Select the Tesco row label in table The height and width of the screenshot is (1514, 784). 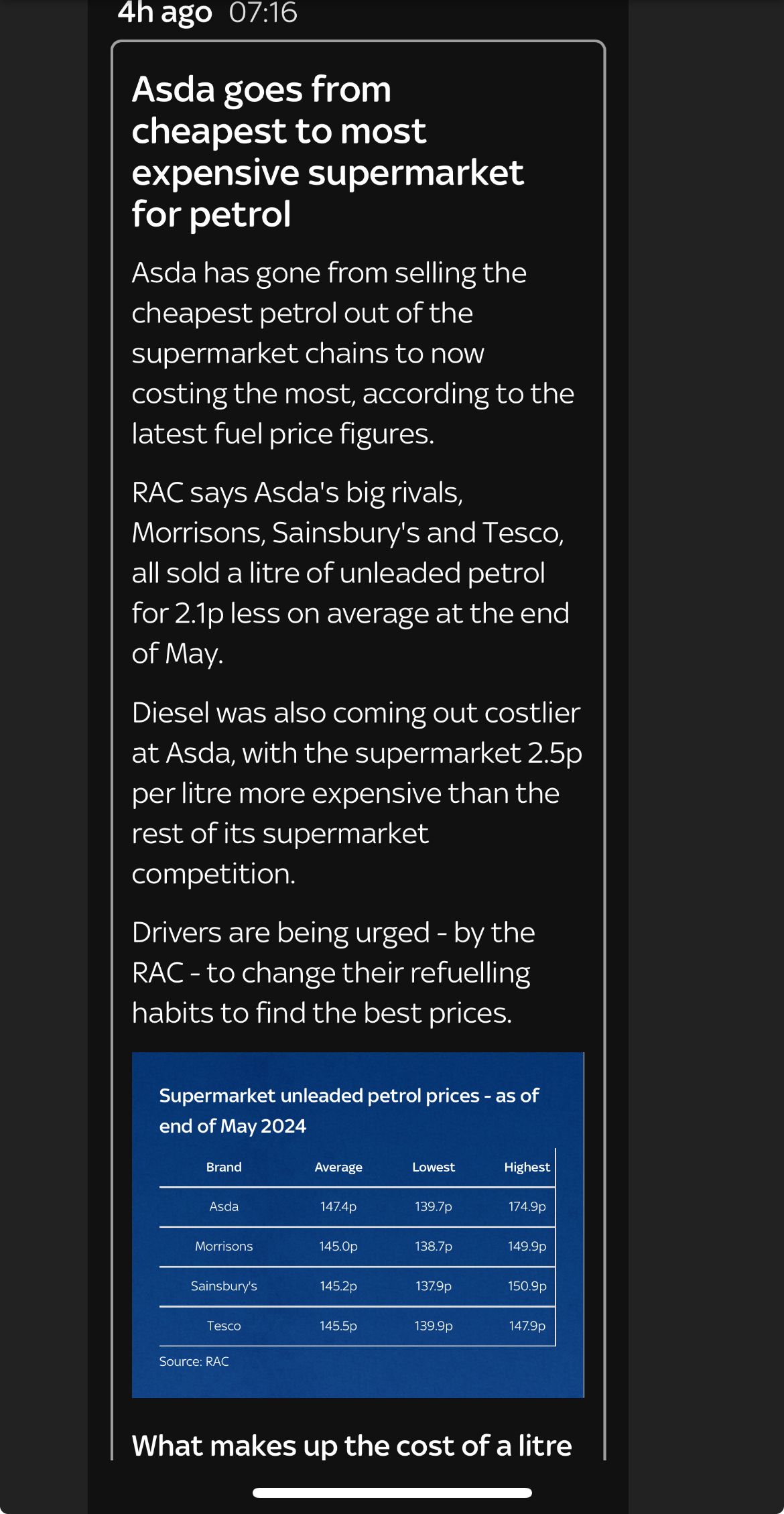point(224,1326)
